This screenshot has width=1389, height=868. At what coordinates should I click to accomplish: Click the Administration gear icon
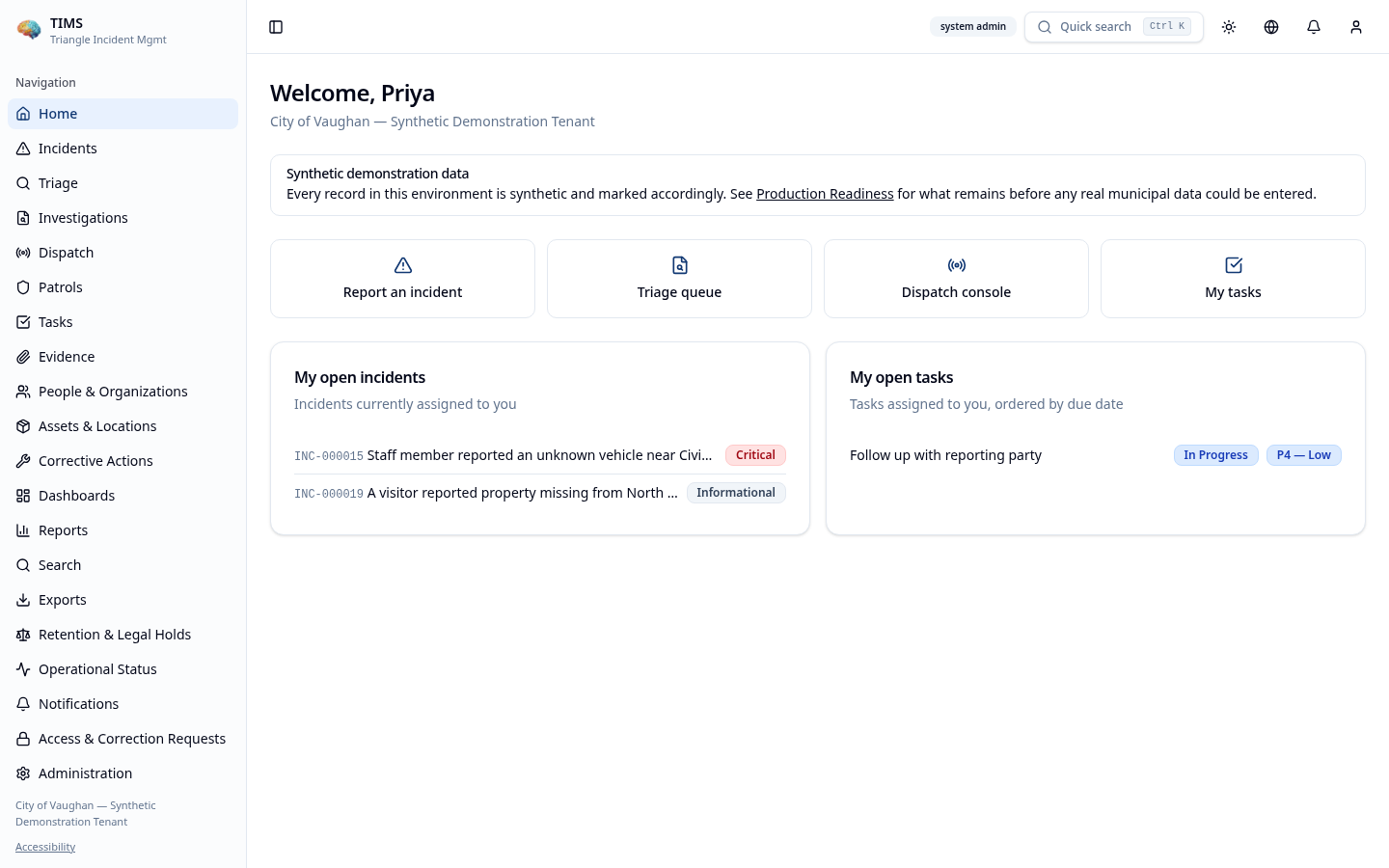click(23, 773)
